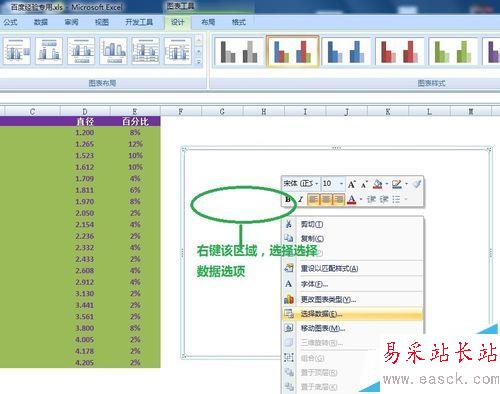Click the Shape Fill paint bucket icon

coord(377,184)
